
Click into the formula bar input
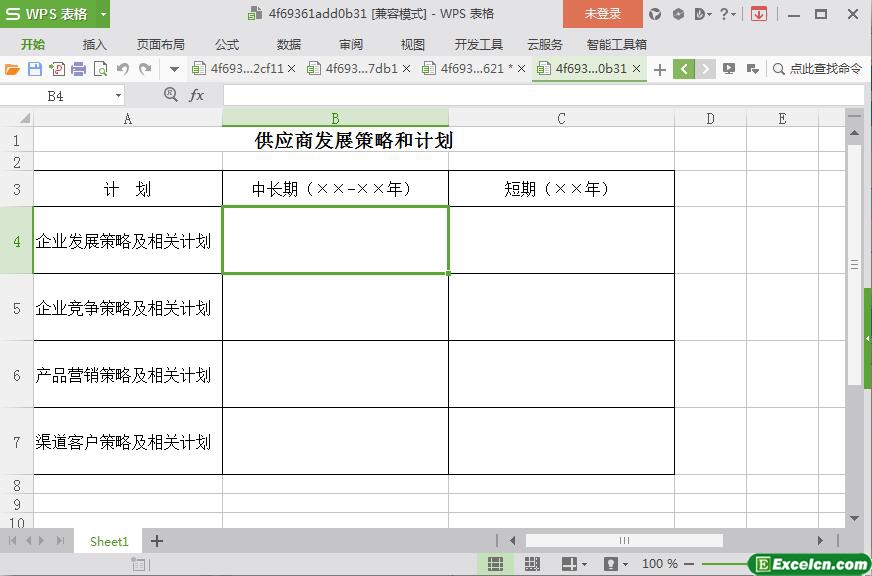click(543, 96)
